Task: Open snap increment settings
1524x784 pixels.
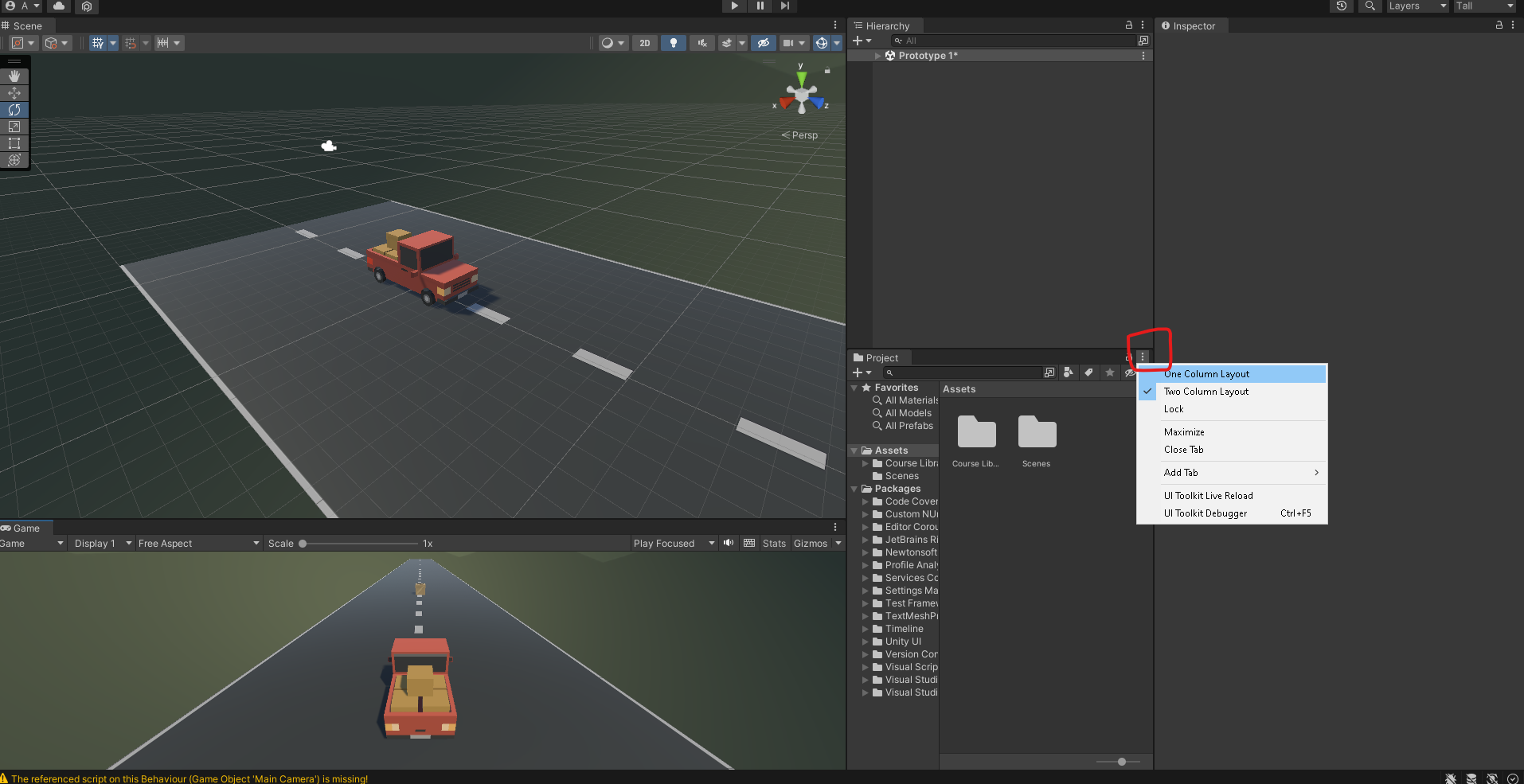Action: pyautogui.click(x=169, y=43)
